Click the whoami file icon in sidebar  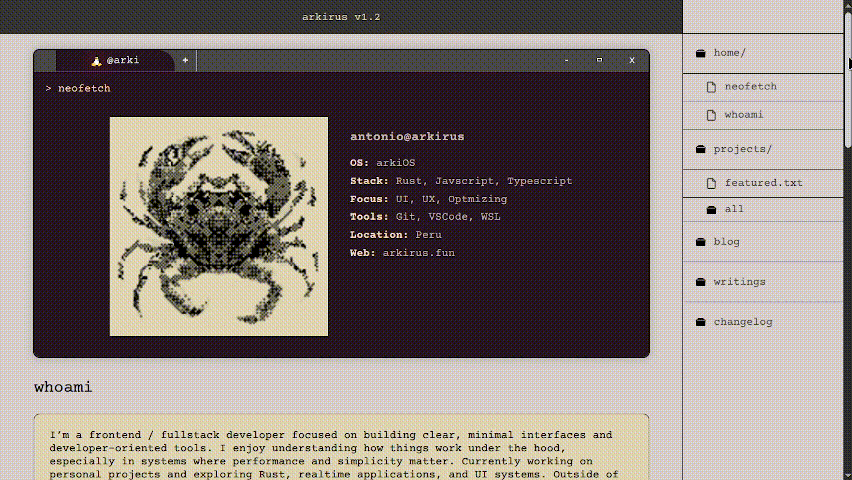click(712, 115)
